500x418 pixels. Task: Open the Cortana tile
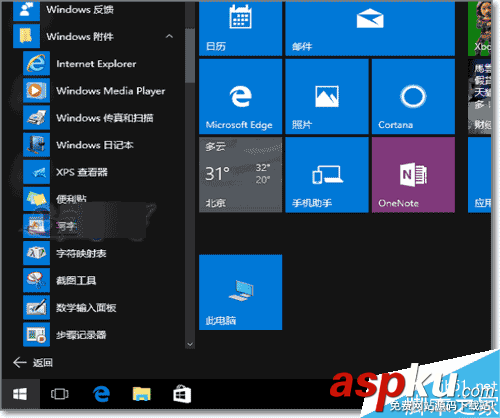[413, 97]
